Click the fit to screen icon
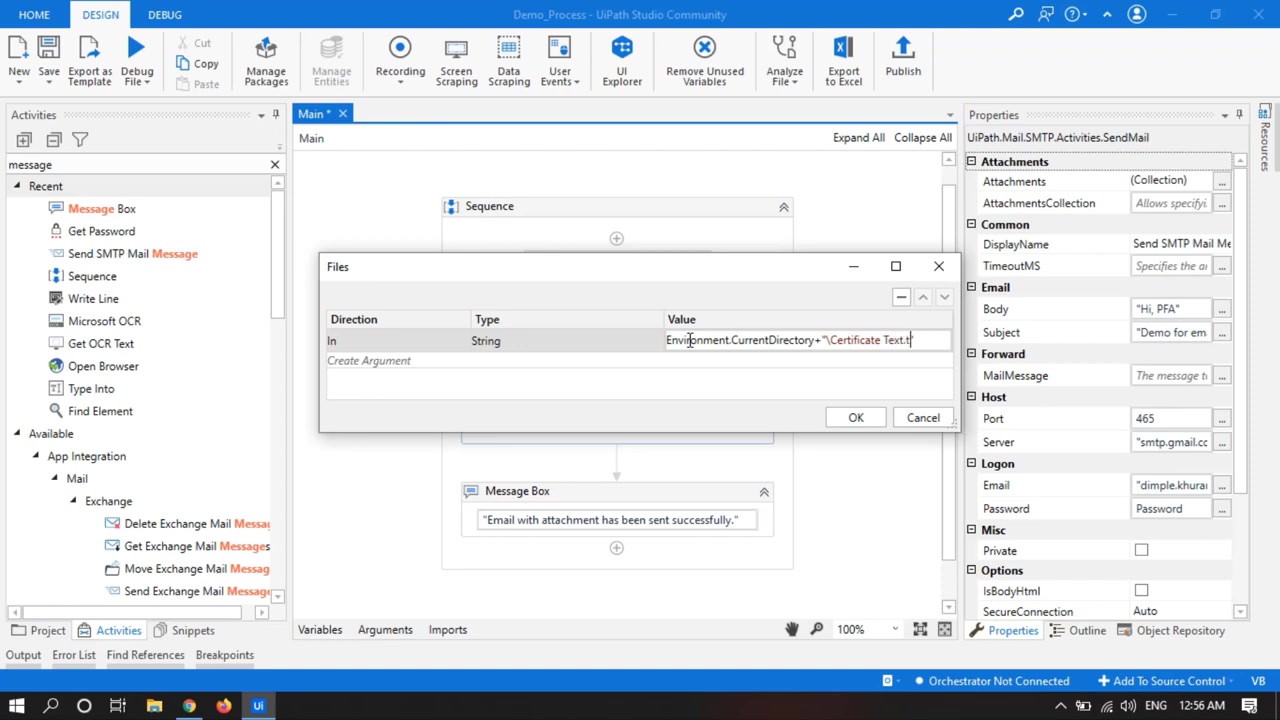Screen dimensions: 1280x720 coord(919,629)
